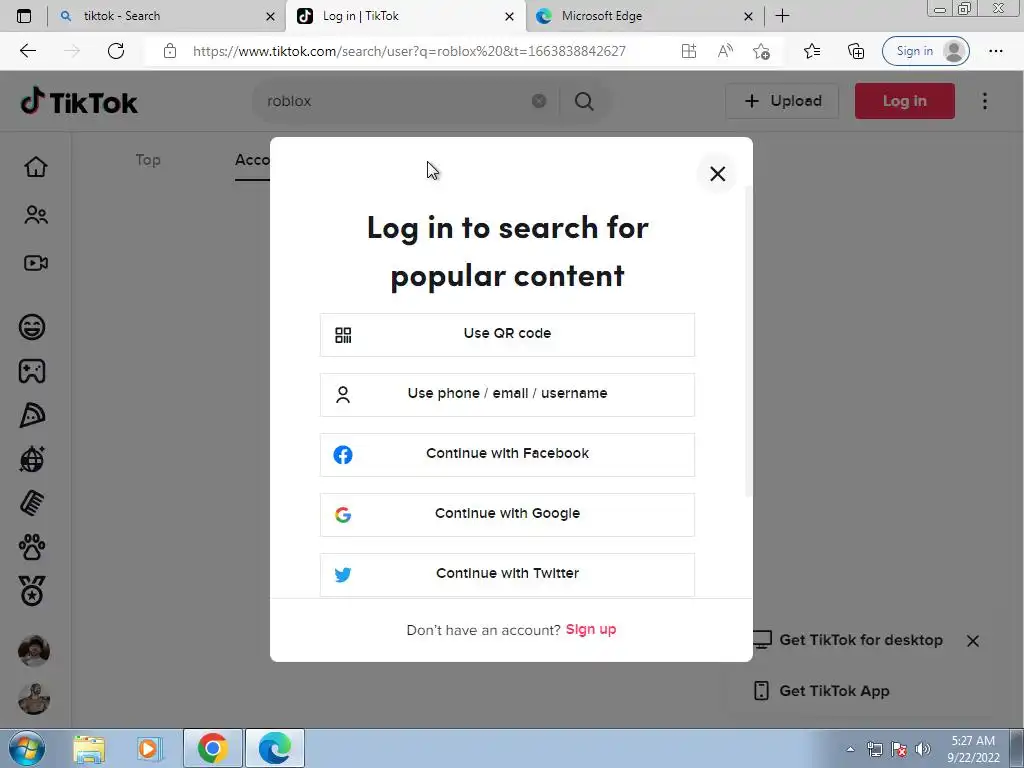Dismiss the Get TikTok for desktop banner
Image resolution: width=1024 pixels, height=768 pixels.
972,641
